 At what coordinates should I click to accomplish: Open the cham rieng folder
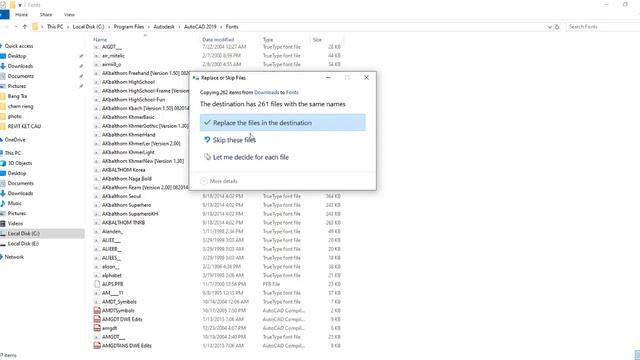tap(20, 106)
